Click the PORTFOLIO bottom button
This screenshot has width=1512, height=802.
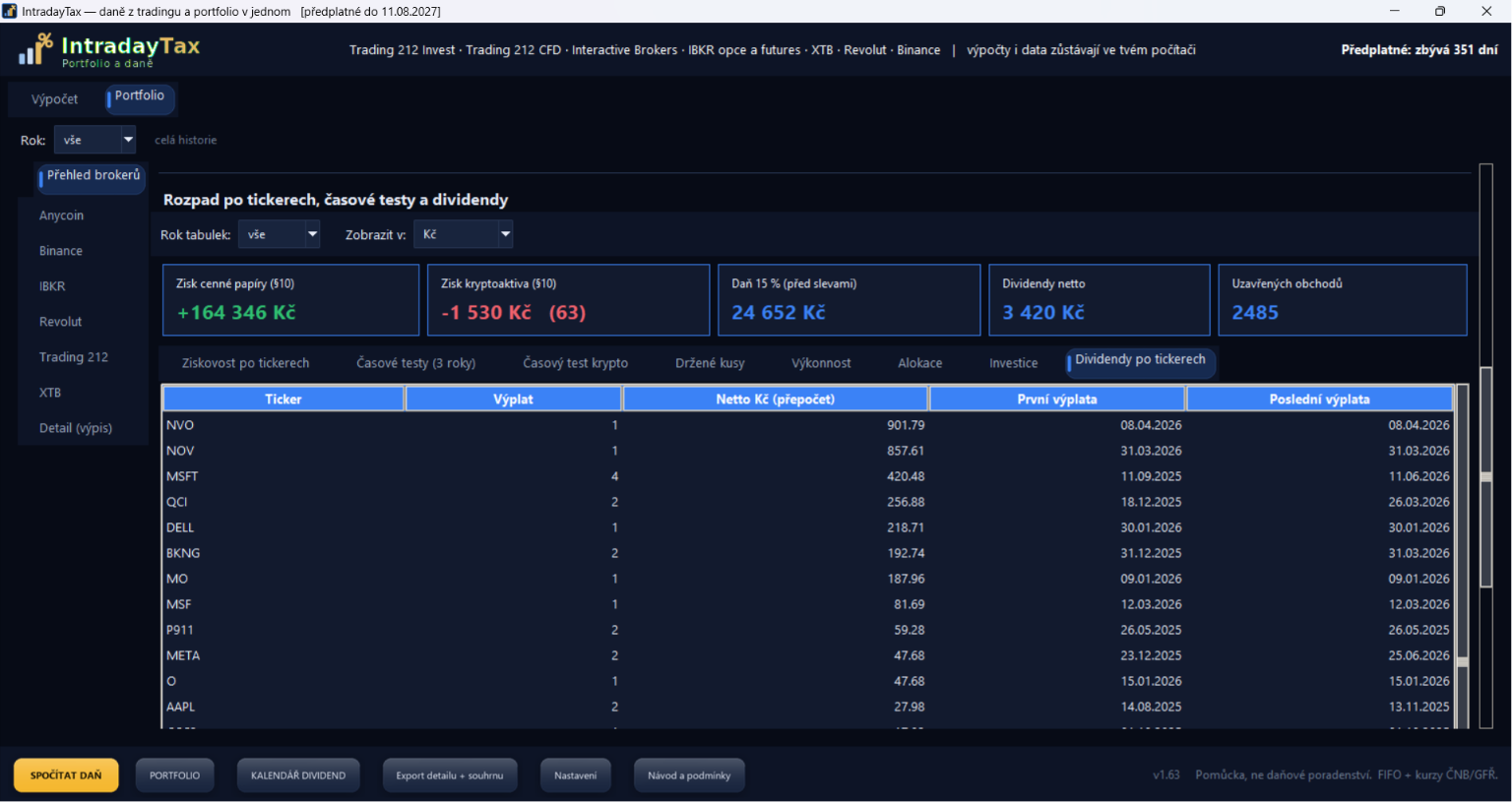[x=175, y=775]
